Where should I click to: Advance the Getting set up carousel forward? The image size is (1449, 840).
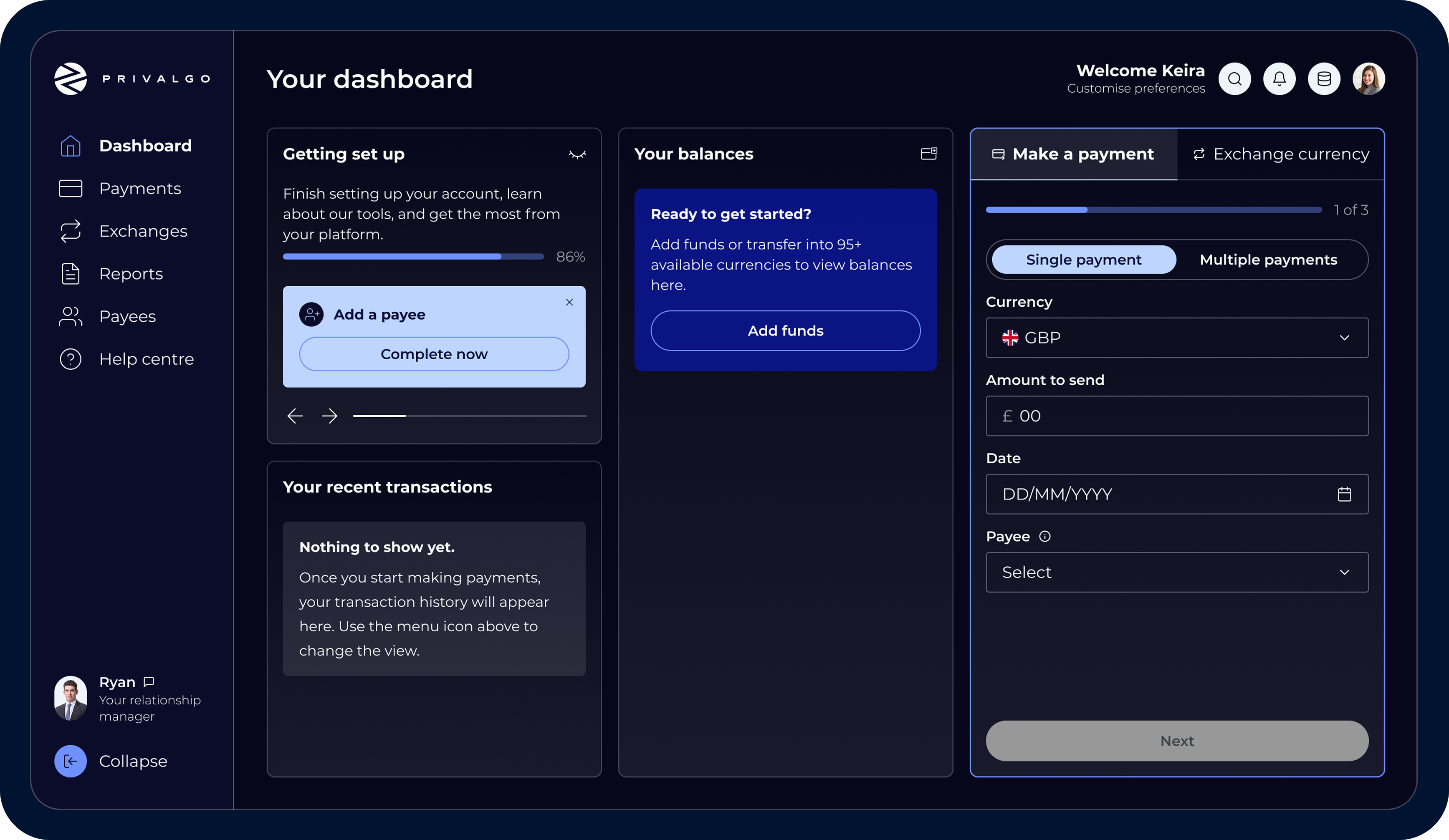[x=330, y=416]
